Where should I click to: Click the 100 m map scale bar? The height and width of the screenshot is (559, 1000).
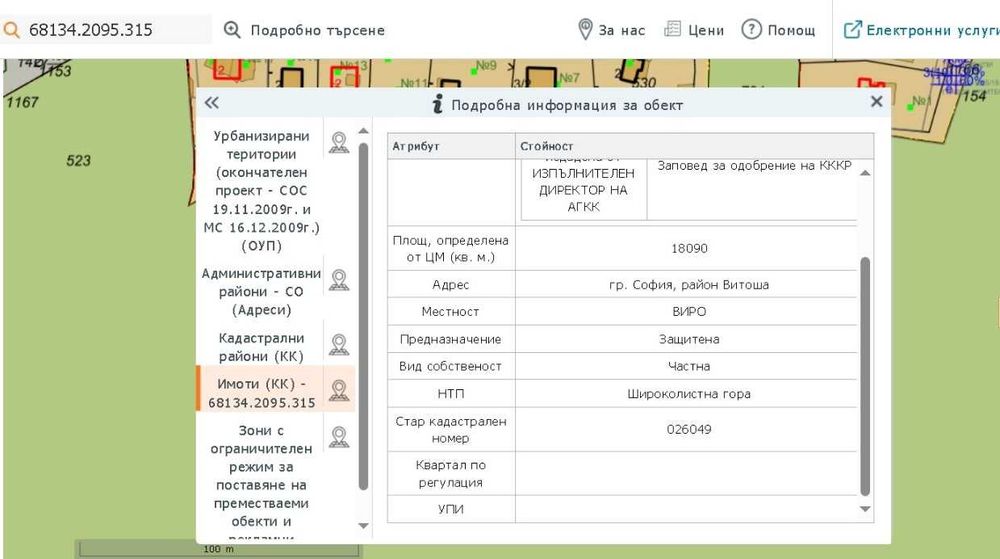tap(219, 549)
